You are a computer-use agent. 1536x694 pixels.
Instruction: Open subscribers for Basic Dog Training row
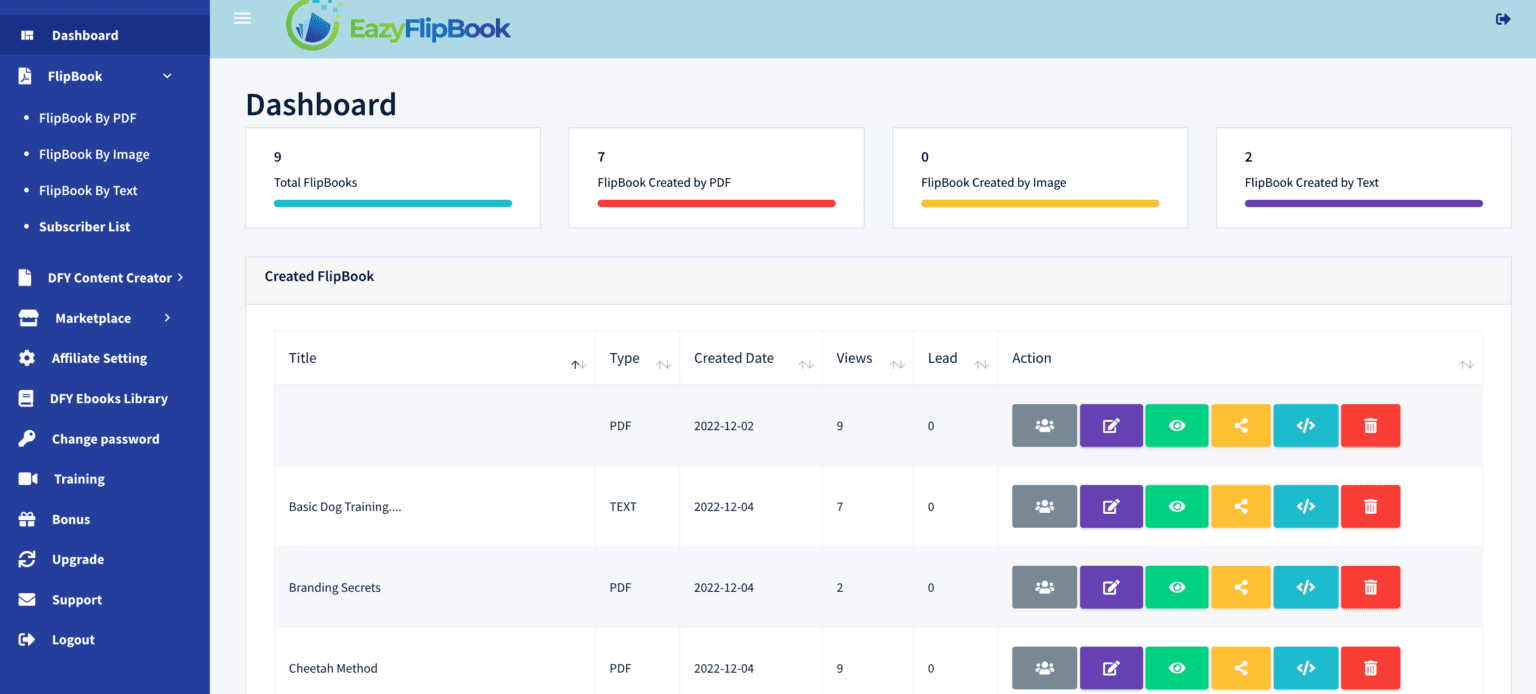(1044, 506)
